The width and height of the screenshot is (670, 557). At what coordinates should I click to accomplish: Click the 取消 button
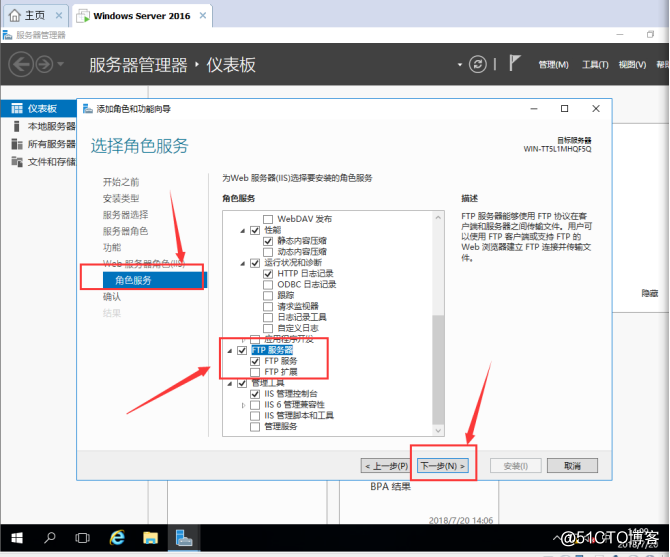[572, 466]
